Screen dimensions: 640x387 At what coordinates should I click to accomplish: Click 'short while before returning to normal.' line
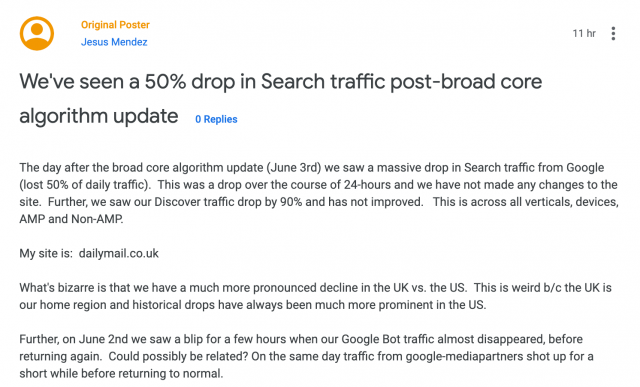point(121,374)
